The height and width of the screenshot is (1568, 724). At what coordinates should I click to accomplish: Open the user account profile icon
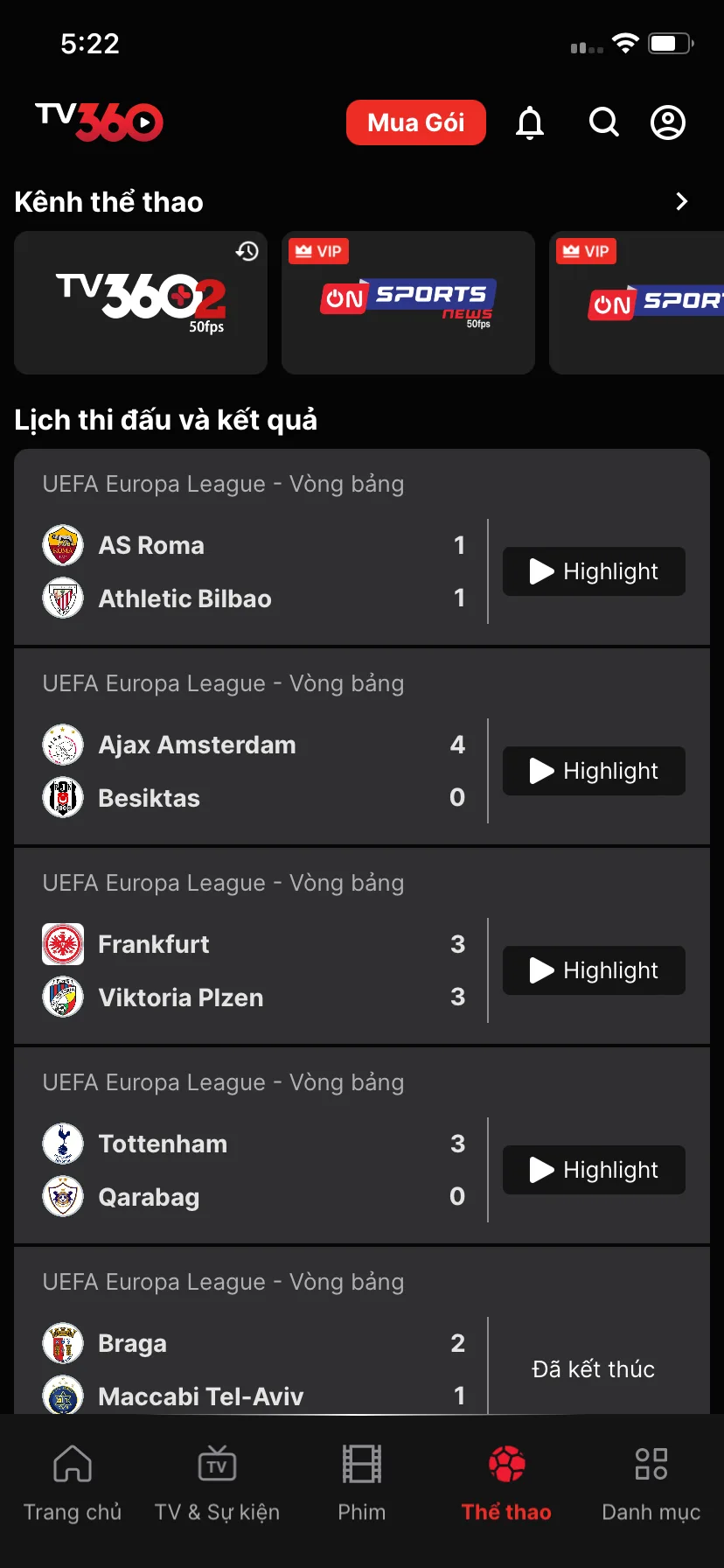point(668,122)
